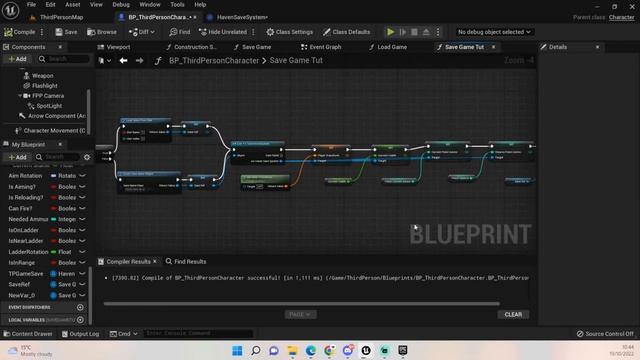Open the PAGE dropdown
Screen dimensions: 640x360
[x=300, y=315]
